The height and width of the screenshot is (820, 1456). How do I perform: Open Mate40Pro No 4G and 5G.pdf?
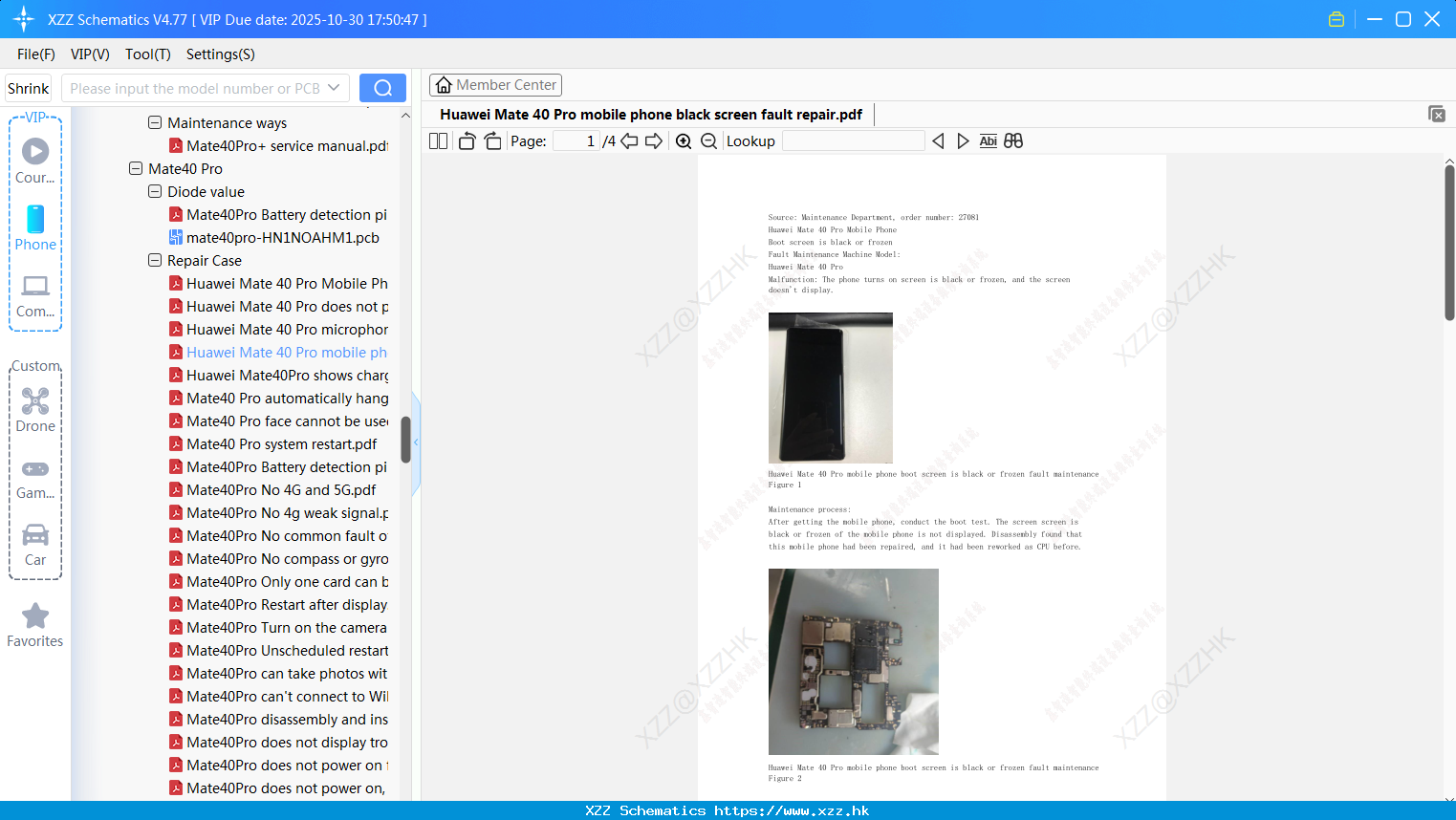[272, 489]
